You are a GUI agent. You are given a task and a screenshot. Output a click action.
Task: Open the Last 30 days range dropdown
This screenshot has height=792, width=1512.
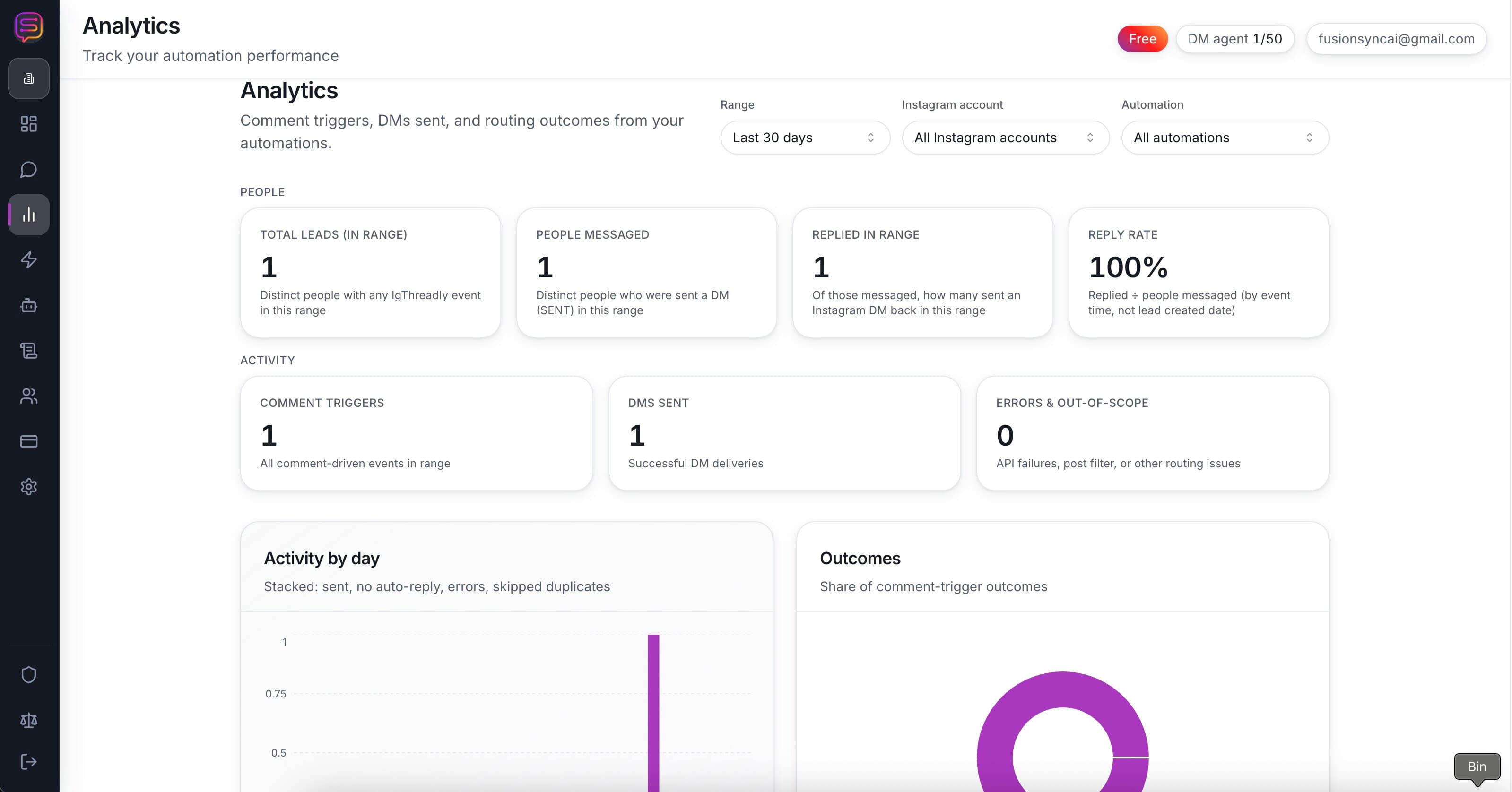[805, 138]
